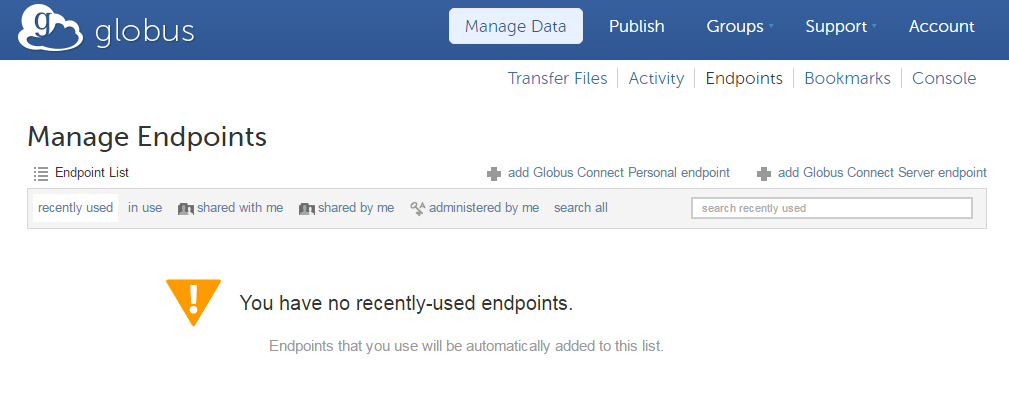Viewport: 1009px width, 411px height.
Task: Click plus icon for Globus Connect Server endpoint
Action: click(x=764, y=173)
